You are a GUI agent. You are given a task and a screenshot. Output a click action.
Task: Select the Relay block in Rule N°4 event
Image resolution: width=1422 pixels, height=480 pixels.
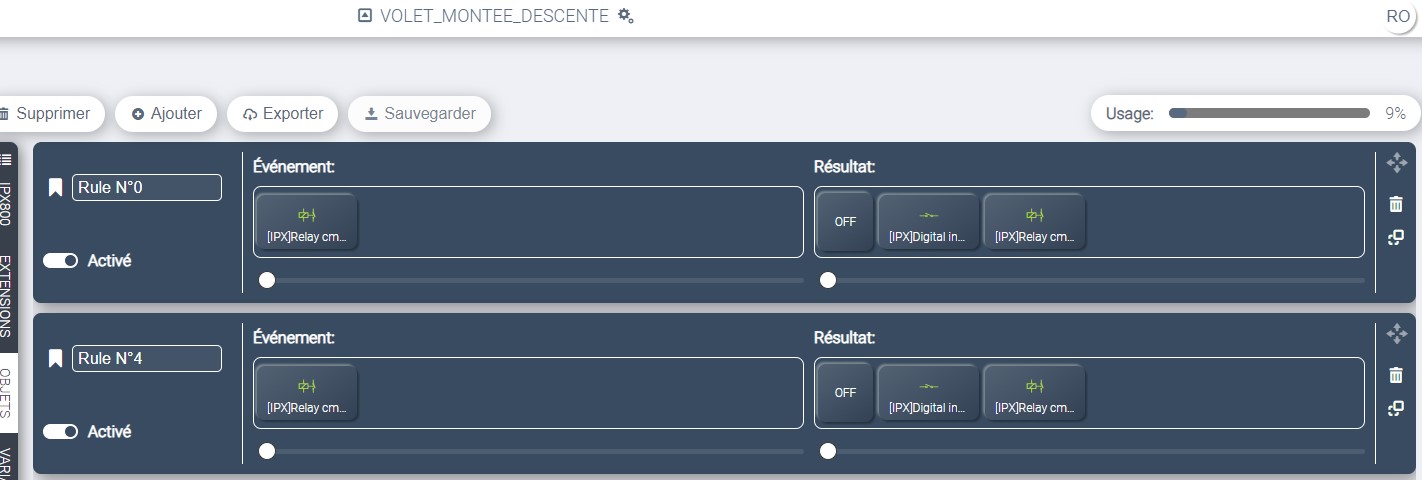coord(306,392)
